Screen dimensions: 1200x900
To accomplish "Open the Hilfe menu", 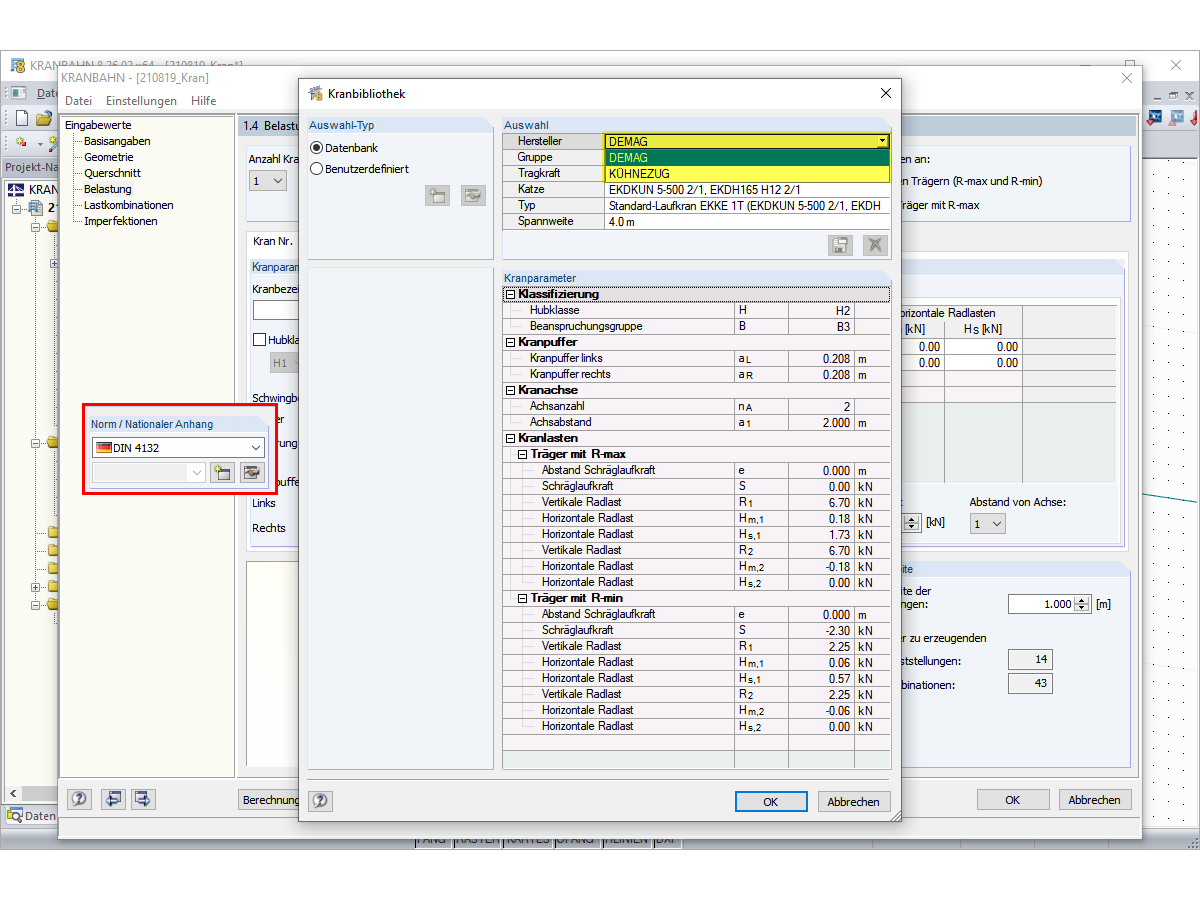I will point(203,101).
